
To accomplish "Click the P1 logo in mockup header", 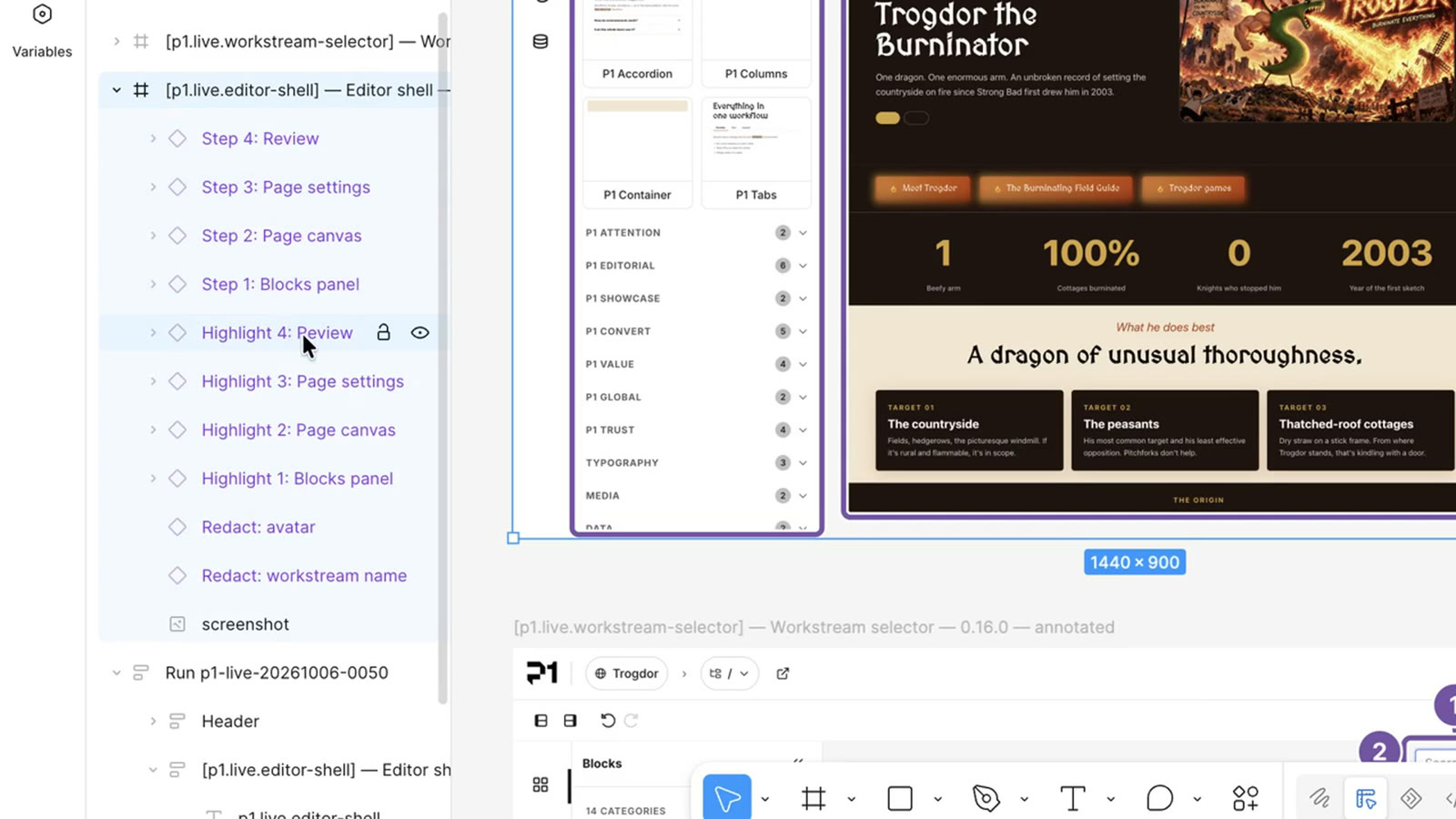I will [x=542, y=673].
